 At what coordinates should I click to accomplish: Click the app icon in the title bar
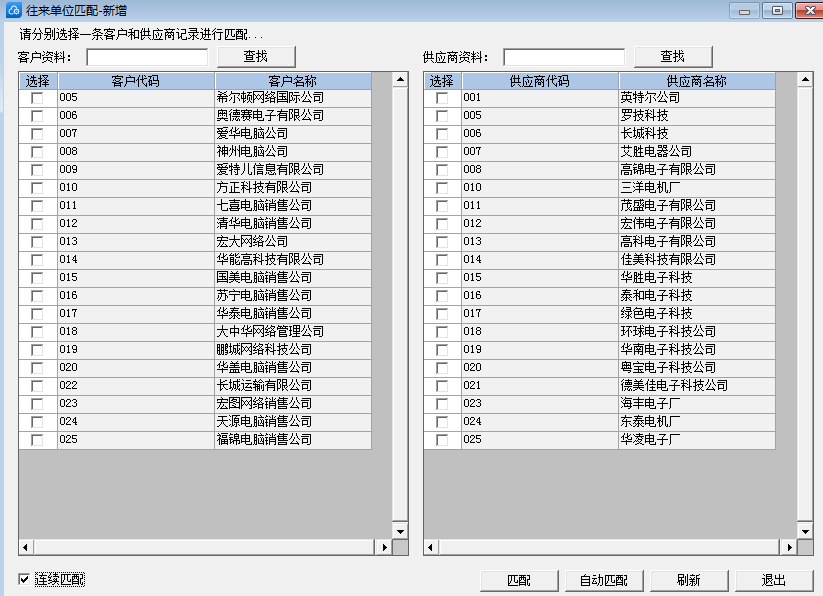click(13, 10)
